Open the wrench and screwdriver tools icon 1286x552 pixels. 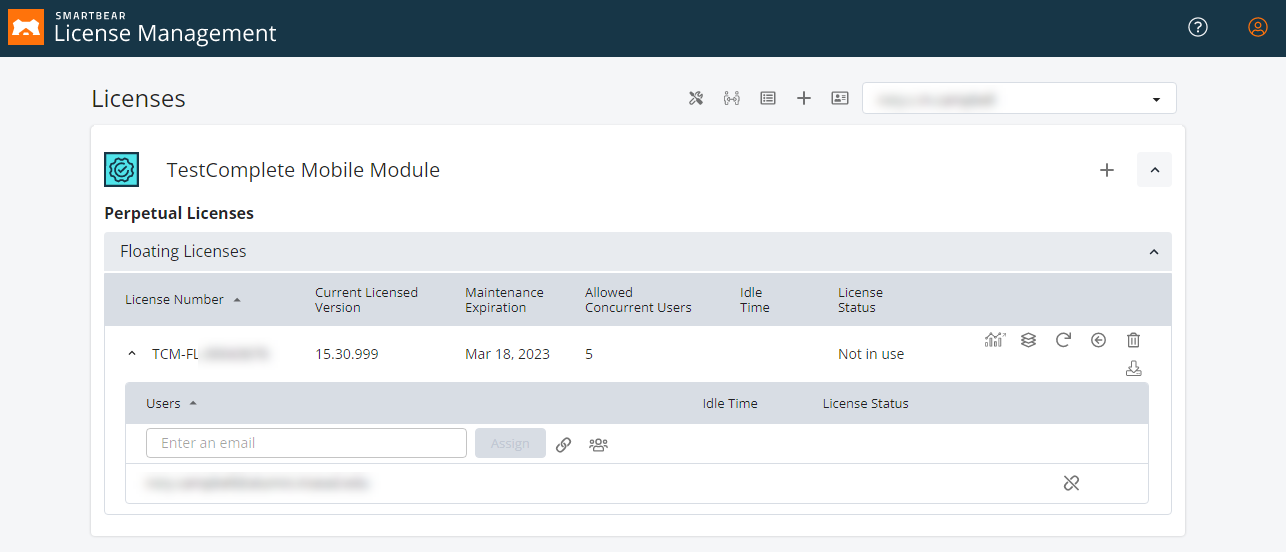[x=696, y=98]
